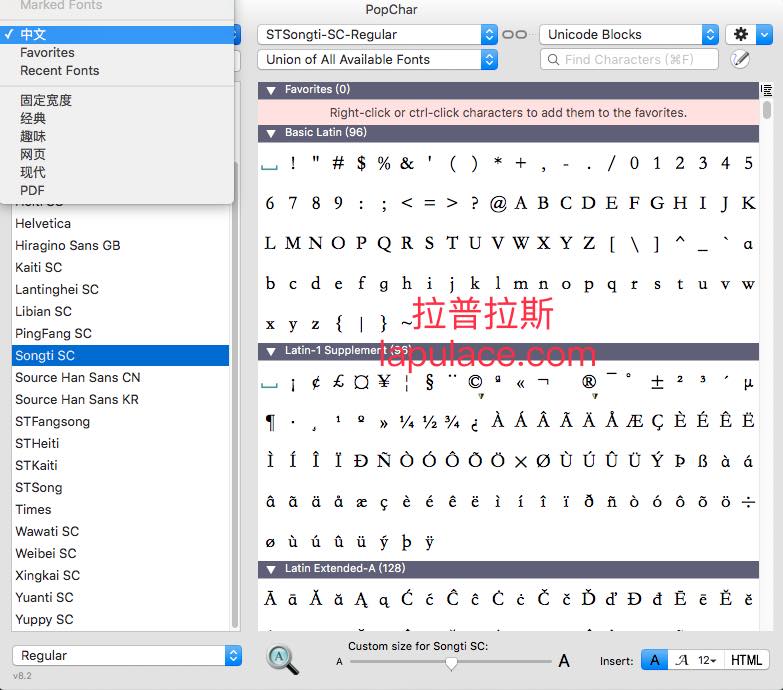This screenshot has height=690, width=783.
Task: Select Kaiti SC font
Action: pyautogui.click(x=120, y=267)
